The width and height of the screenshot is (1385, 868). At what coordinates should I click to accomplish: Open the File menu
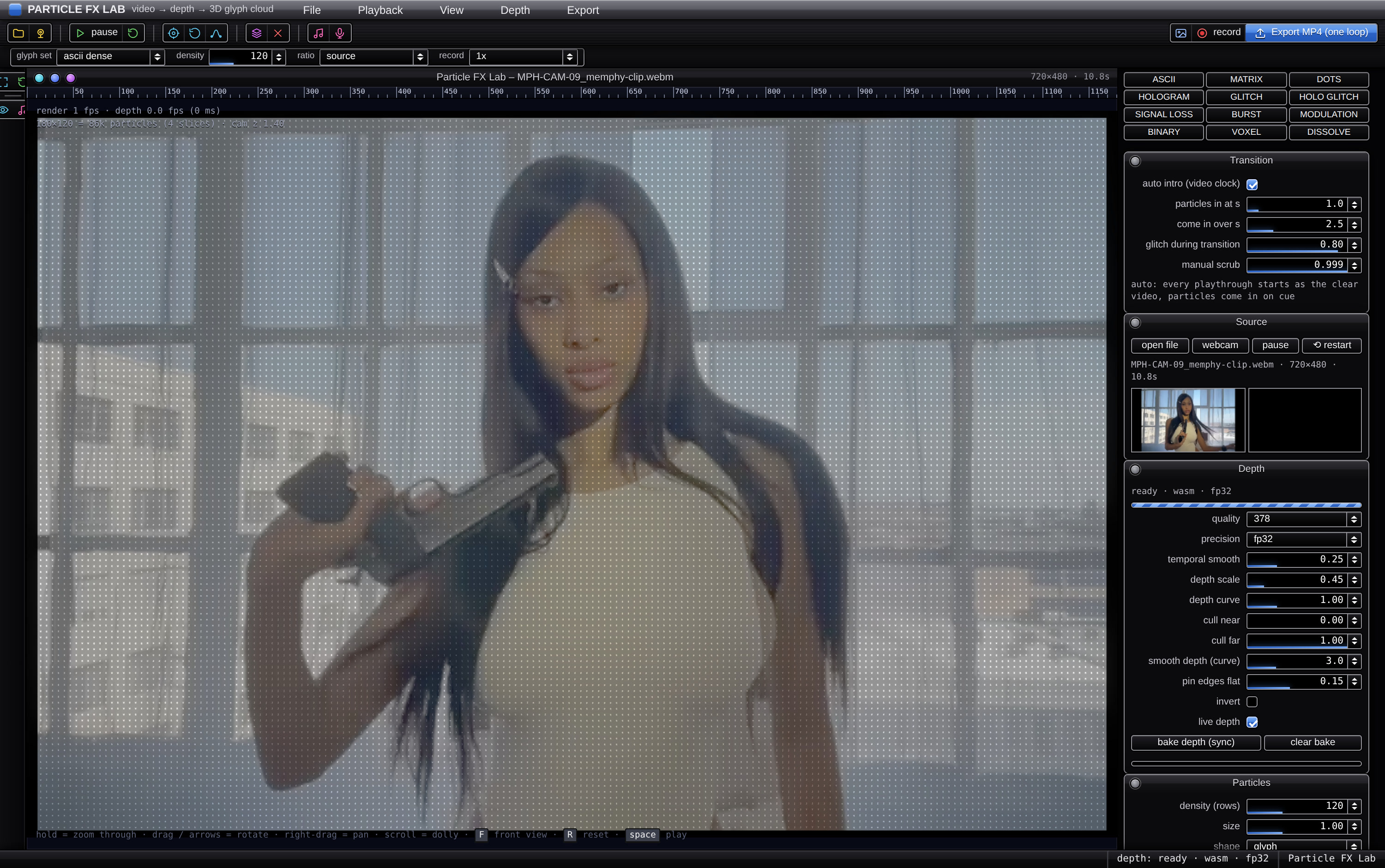tap(312, 10)
